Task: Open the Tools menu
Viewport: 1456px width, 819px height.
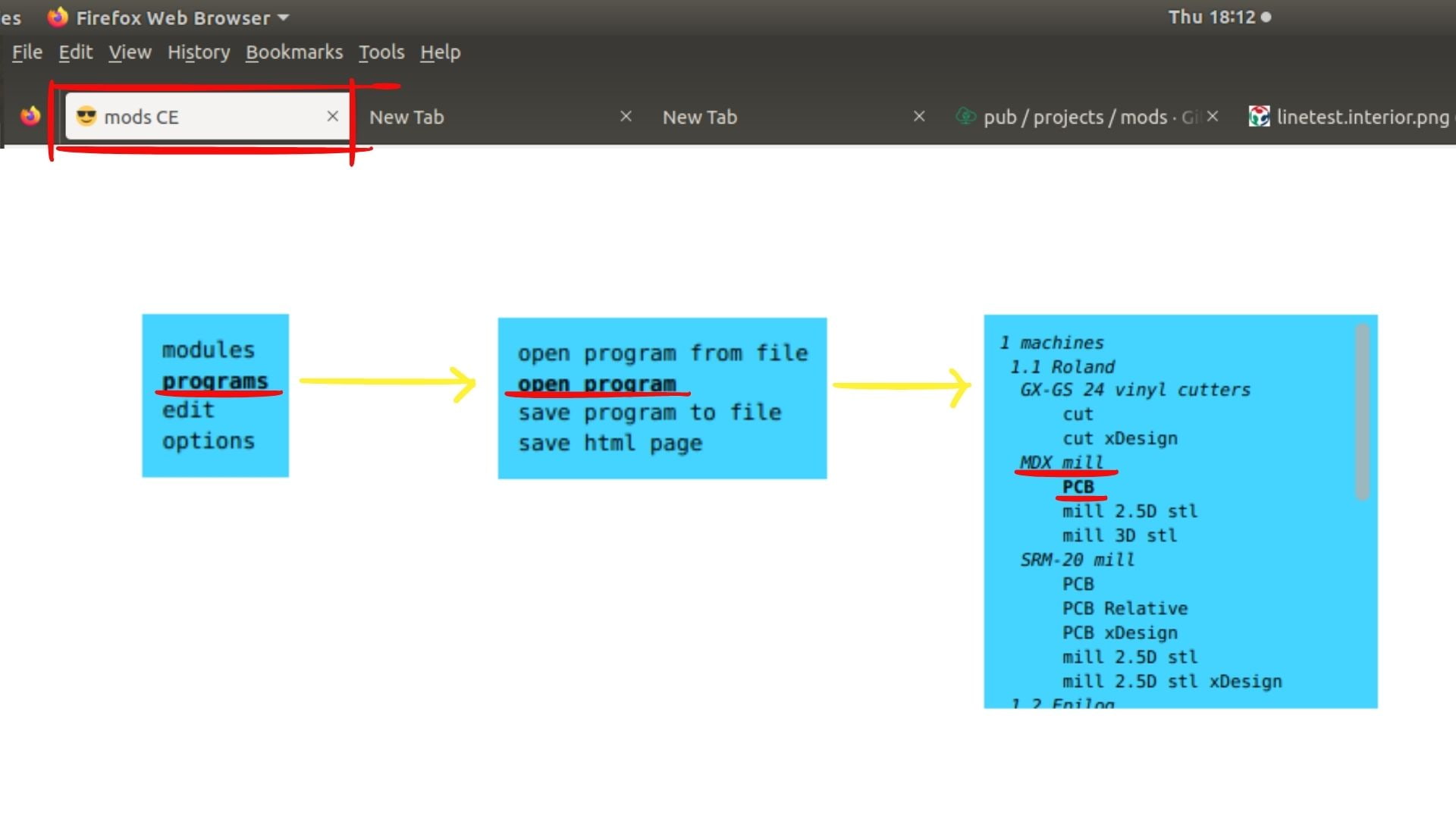Action: (x=381, y=52)
